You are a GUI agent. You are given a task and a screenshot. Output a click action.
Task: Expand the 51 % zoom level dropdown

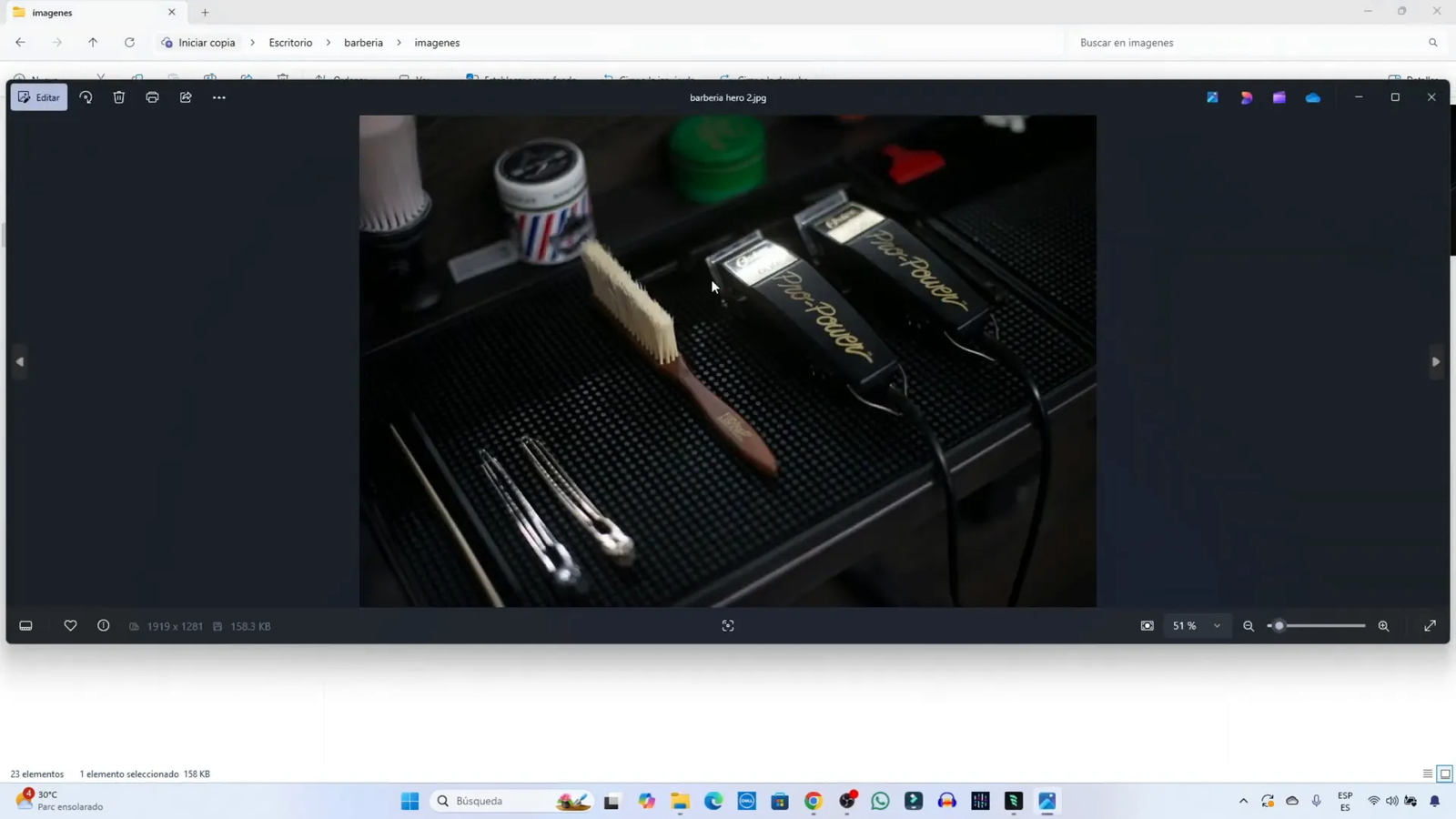[x=1217, y=626]
